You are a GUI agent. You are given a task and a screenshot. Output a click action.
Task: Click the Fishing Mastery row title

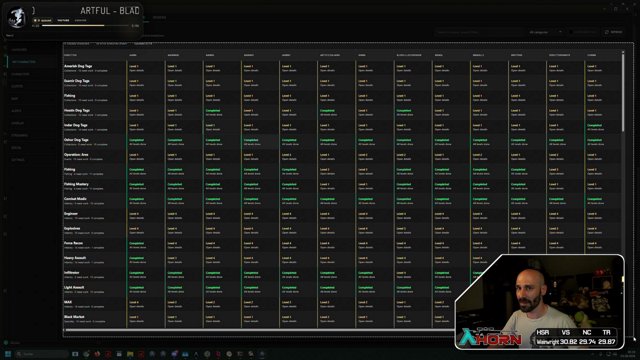pyautogui.click(x=76, y=184)
